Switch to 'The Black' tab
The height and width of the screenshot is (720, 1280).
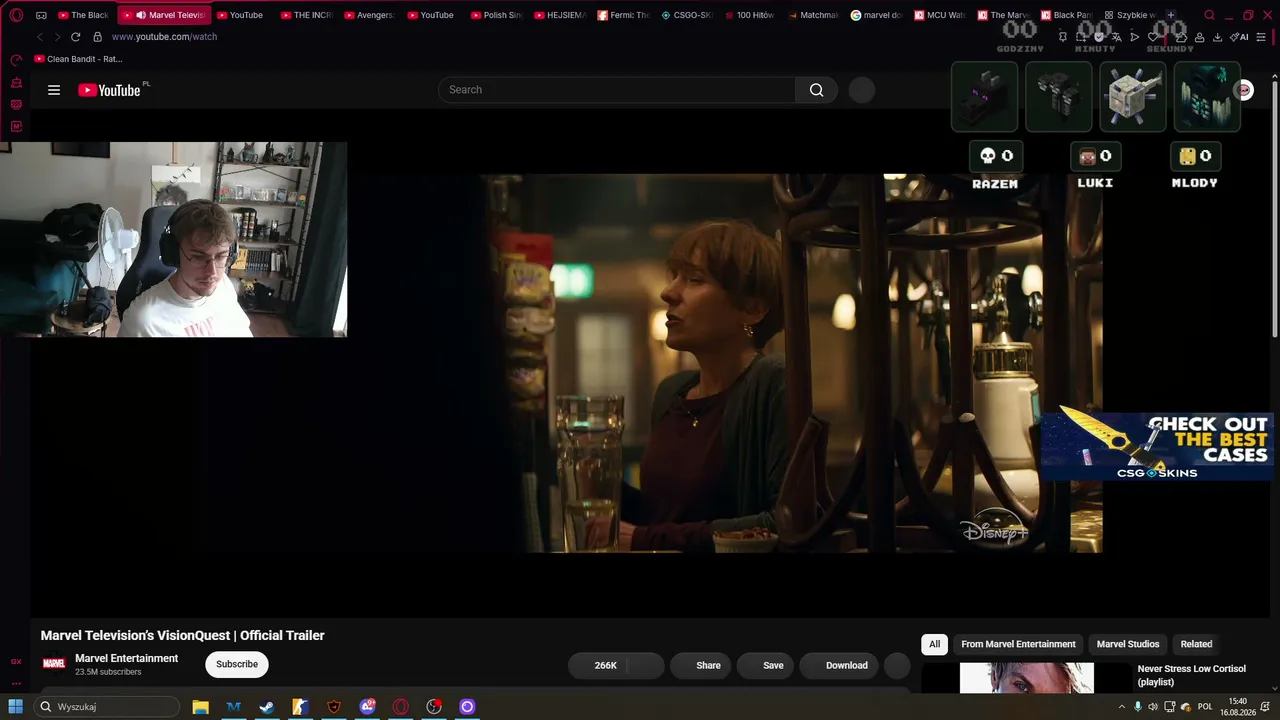coord(84,15)
